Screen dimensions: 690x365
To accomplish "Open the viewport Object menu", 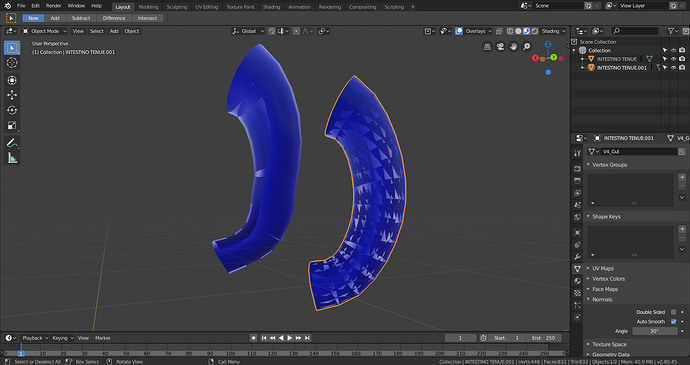I will tap(132, 31).
